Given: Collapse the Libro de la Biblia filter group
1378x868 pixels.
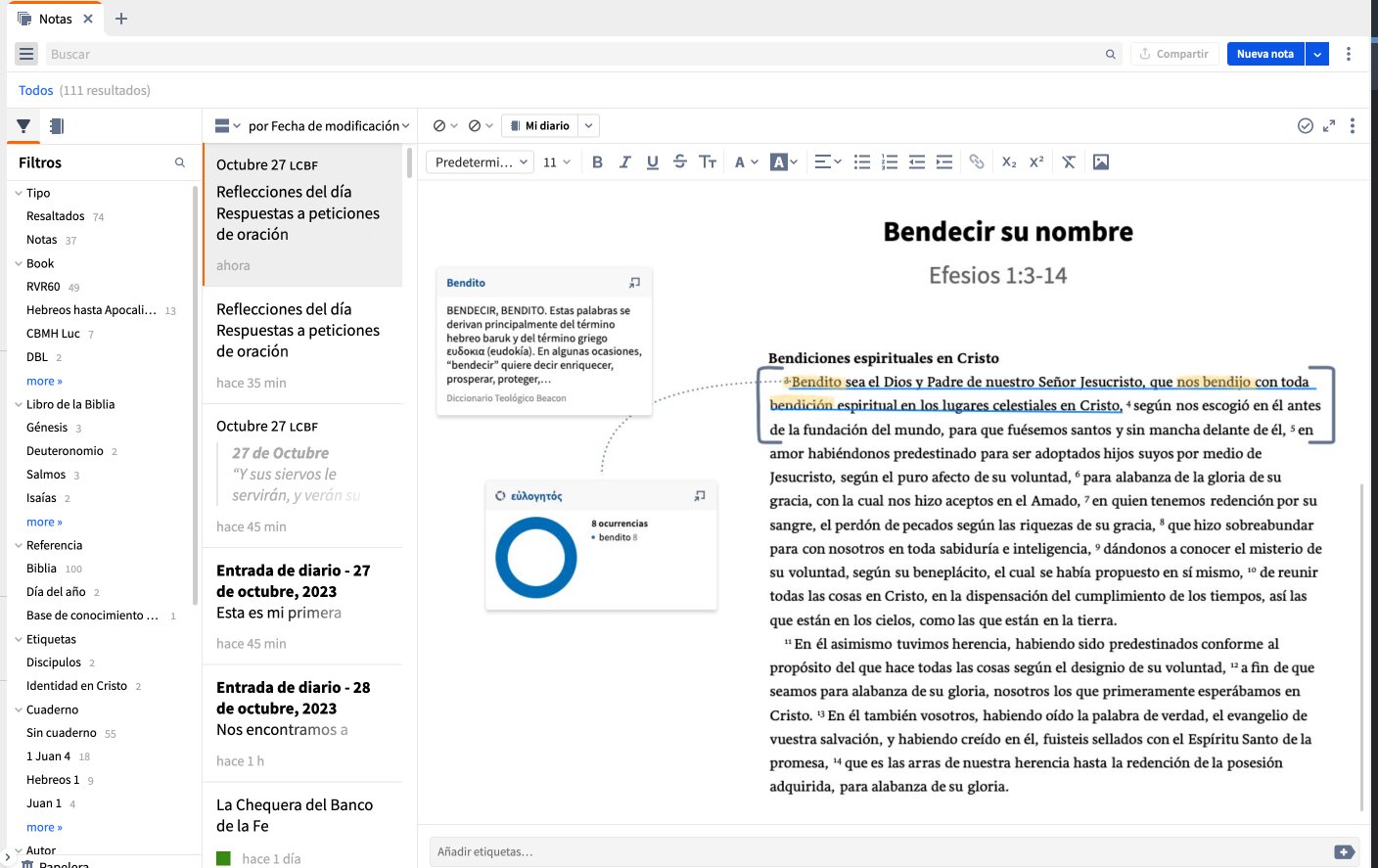Looking at the screenshot, I should (19, 404).
